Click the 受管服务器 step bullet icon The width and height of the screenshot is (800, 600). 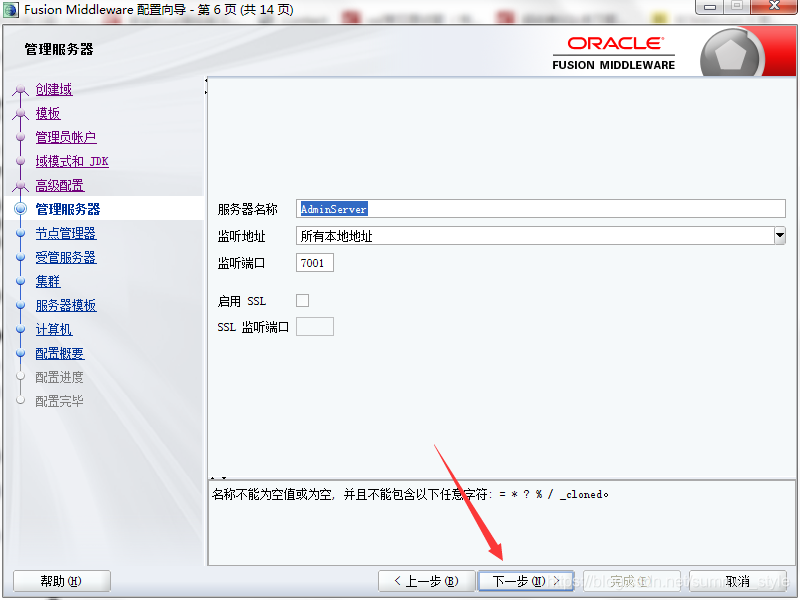tap(20, 257)
